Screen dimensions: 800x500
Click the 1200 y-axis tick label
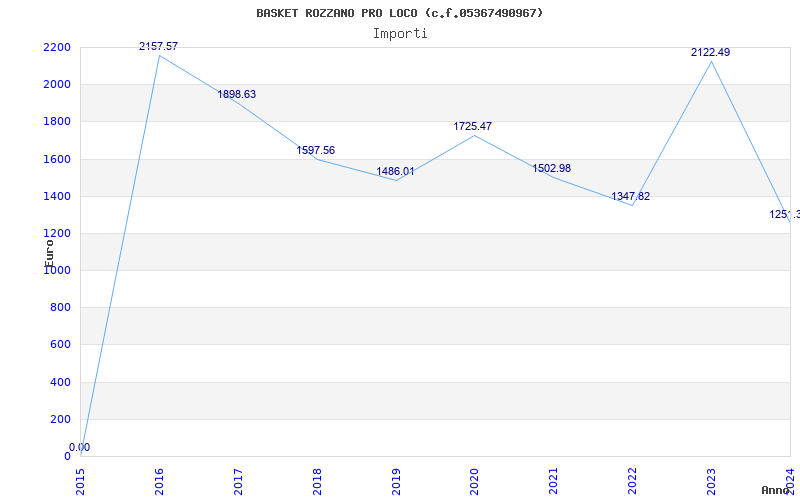tap(57, 234)
